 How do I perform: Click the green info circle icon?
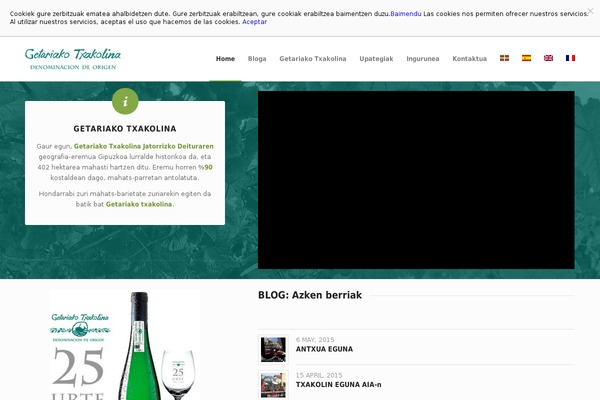(x=125, y=101)
